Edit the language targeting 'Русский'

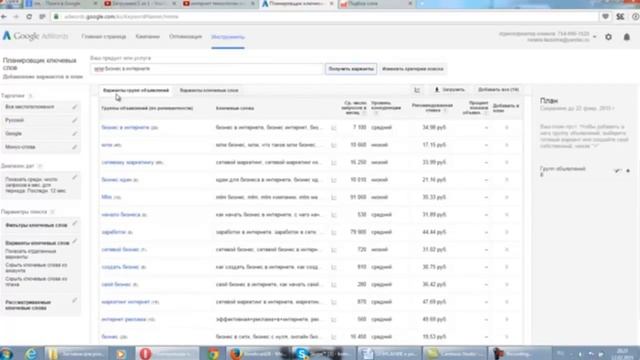pyautogui.click(x=74, y=120)
